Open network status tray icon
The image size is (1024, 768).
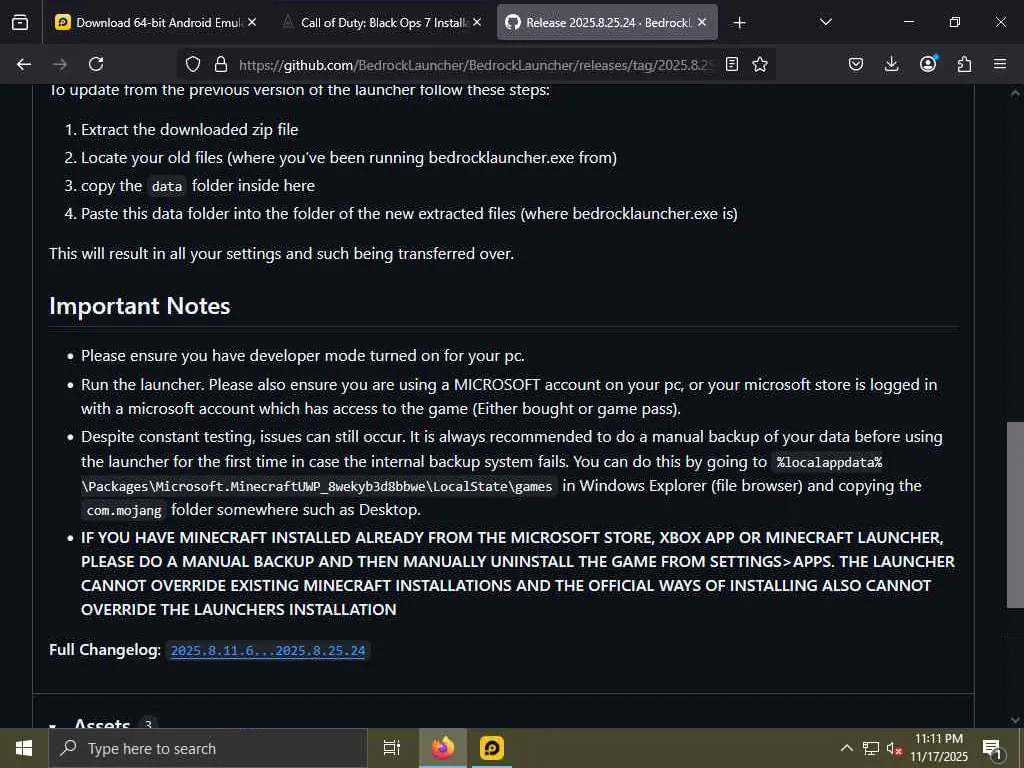pyautogui.click(x=871, y=748)
